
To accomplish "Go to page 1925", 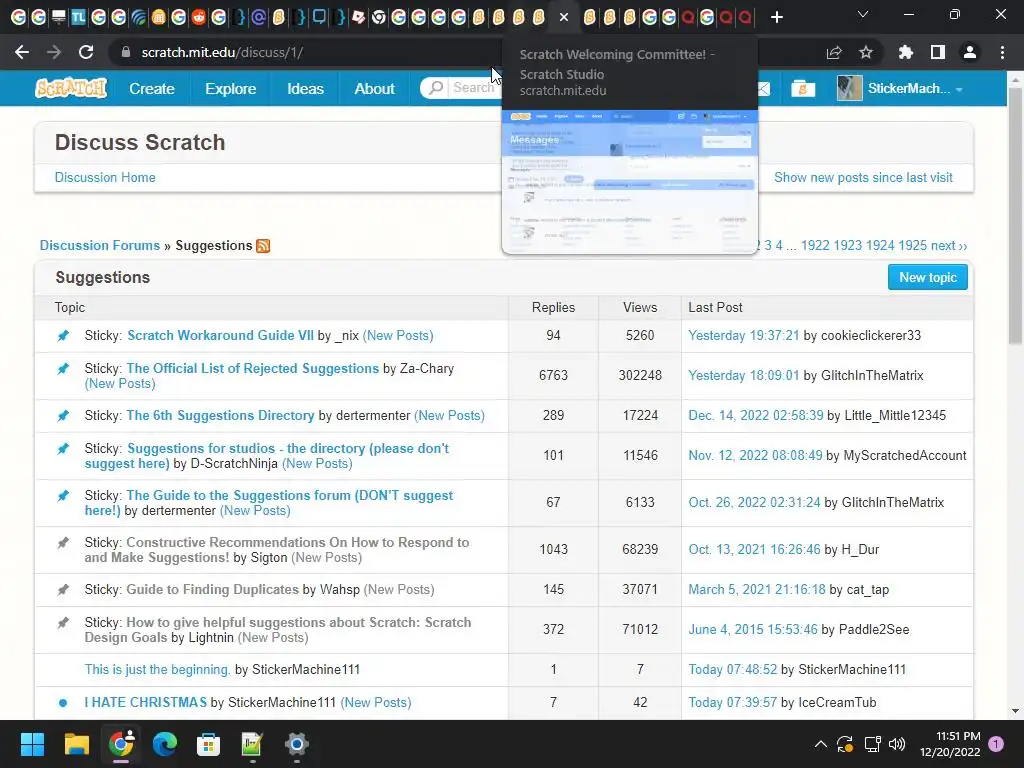I will coord(912,245).
